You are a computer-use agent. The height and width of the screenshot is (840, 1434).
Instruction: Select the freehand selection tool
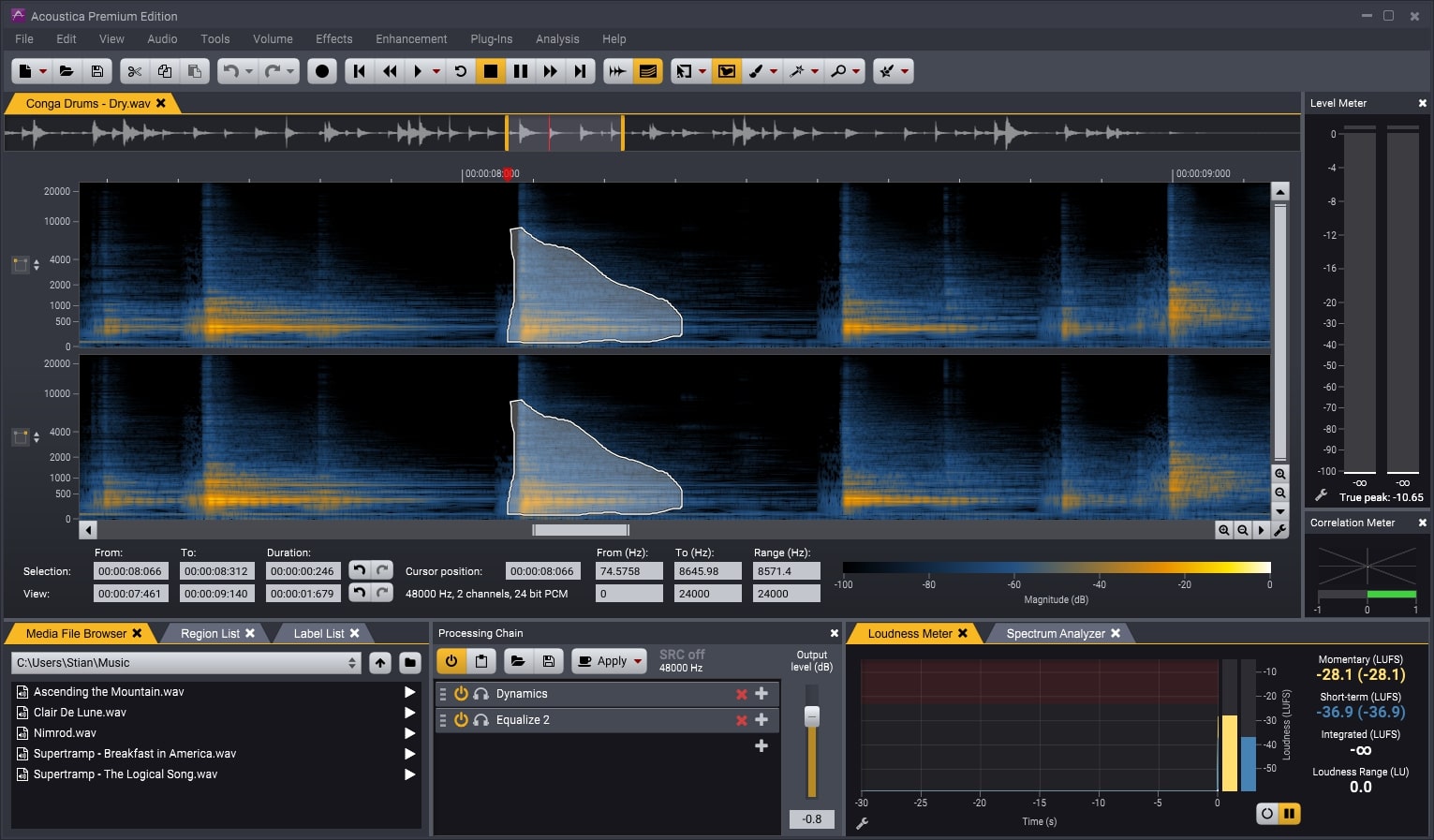[x=726, y=70]
